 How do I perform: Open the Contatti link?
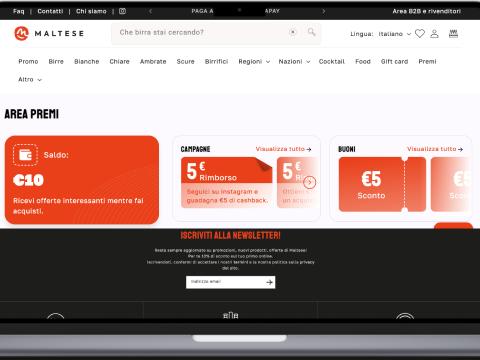50,11
